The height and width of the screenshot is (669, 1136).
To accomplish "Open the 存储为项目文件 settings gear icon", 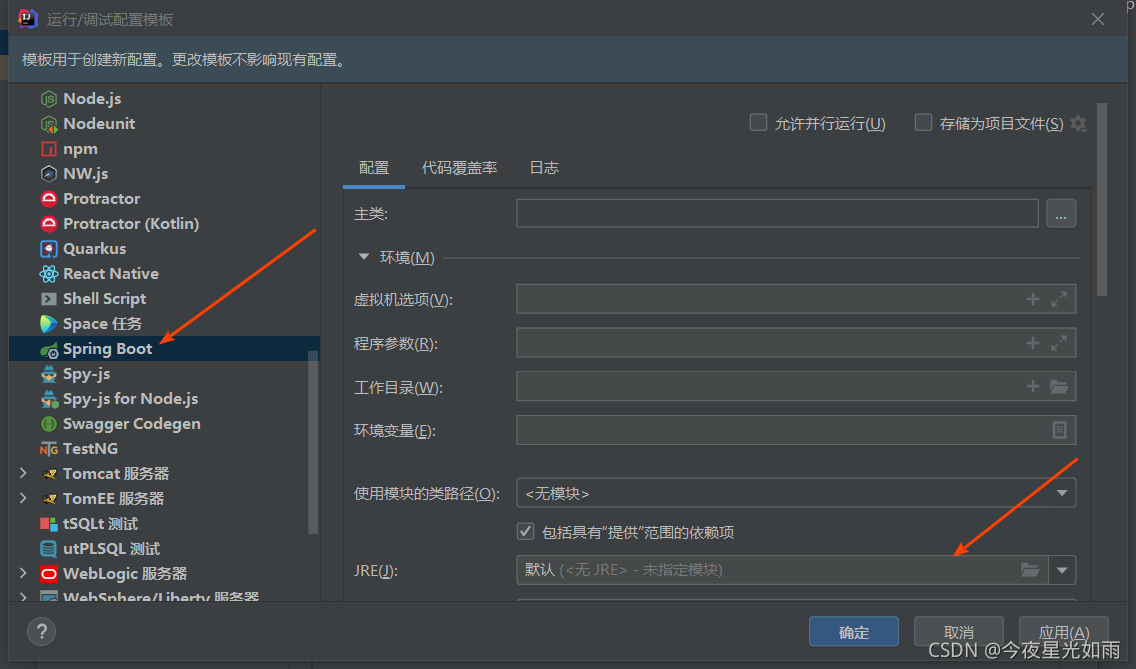I will (1078, 123).
